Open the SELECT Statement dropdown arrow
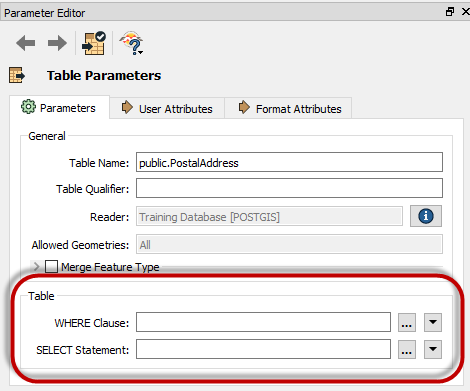The image size is (470, 391). [x=433, y=349]
